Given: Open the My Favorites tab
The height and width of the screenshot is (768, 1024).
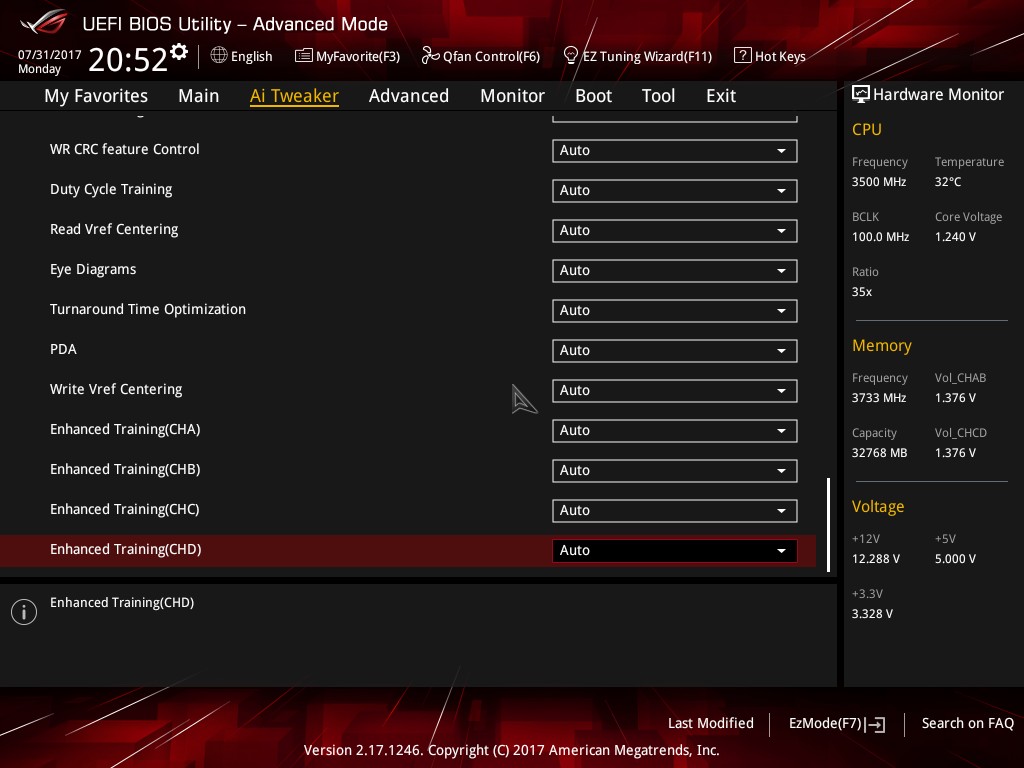Looking at the screenshot, I should coord(96,96).
